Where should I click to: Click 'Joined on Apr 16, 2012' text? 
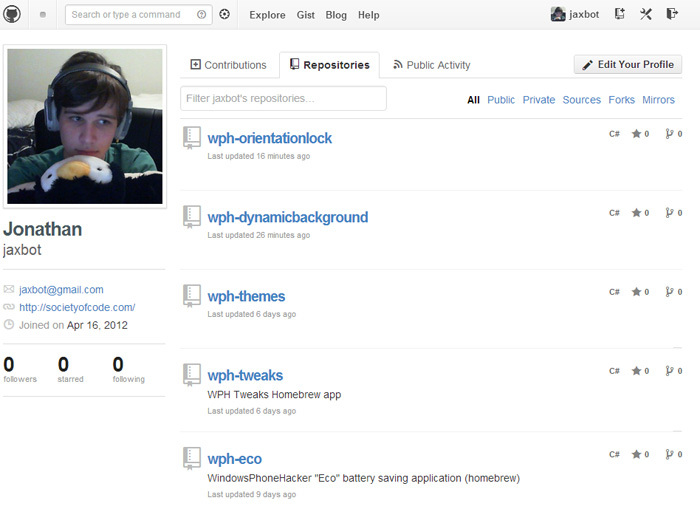tap(73, 325)
